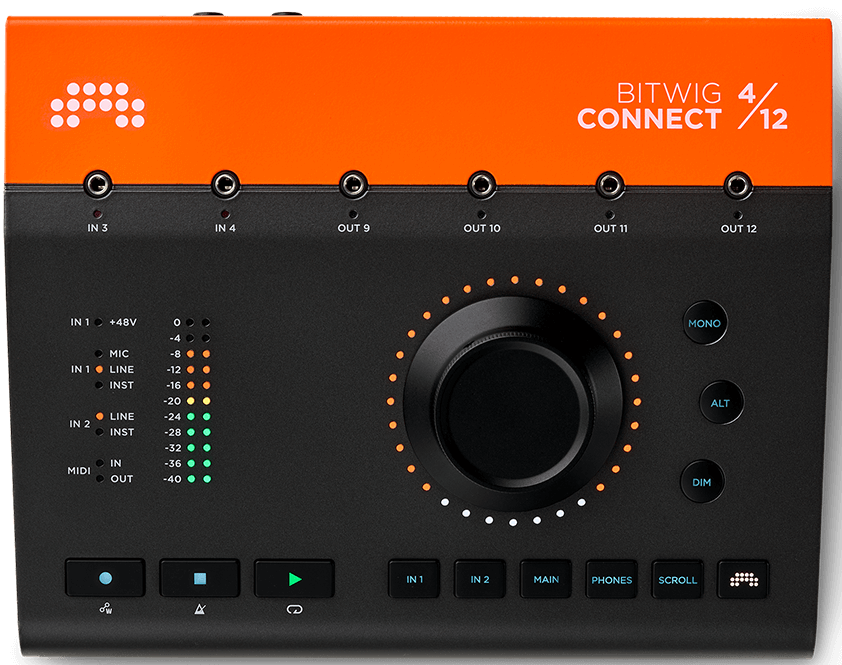The height and width of the screenshot is (665, 842).
Task: Select the IN 2 button
Action: click(x=480, y=579)
